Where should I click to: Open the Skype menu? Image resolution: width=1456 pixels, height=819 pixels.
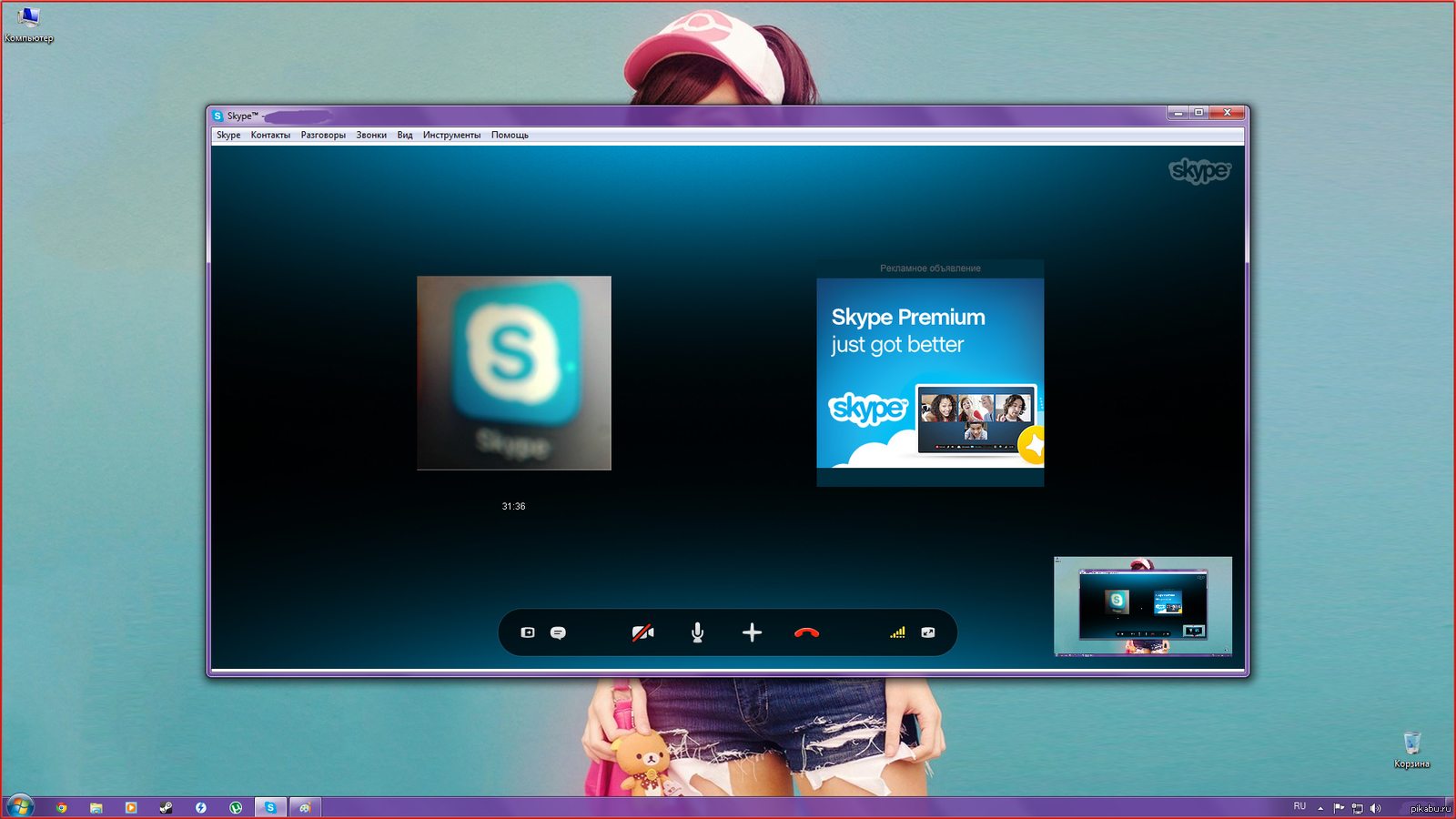point(228,135)
